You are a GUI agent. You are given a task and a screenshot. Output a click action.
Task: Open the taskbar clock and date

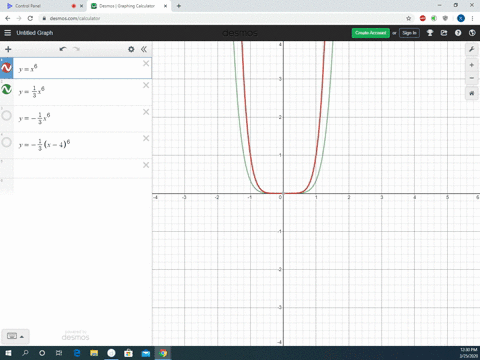(468, 353)
